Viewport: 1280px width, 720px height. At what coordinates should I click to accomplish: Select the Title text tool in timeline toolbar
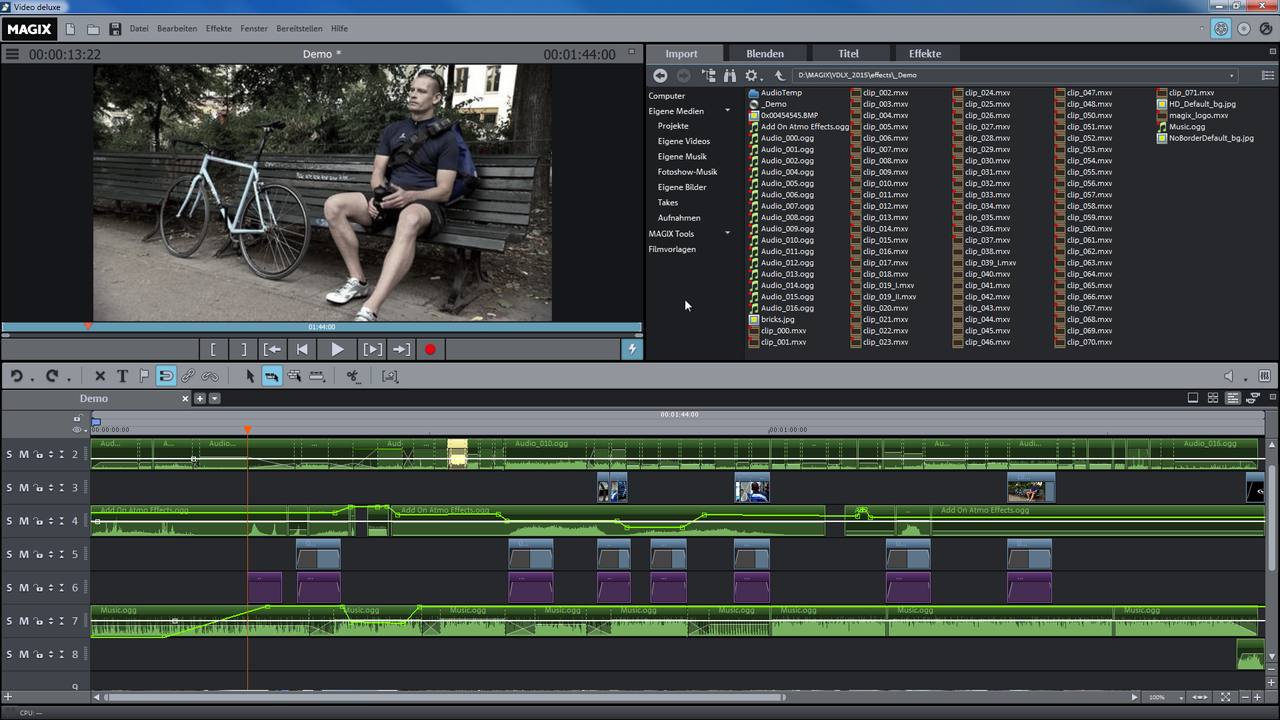[x=122, y=376]
